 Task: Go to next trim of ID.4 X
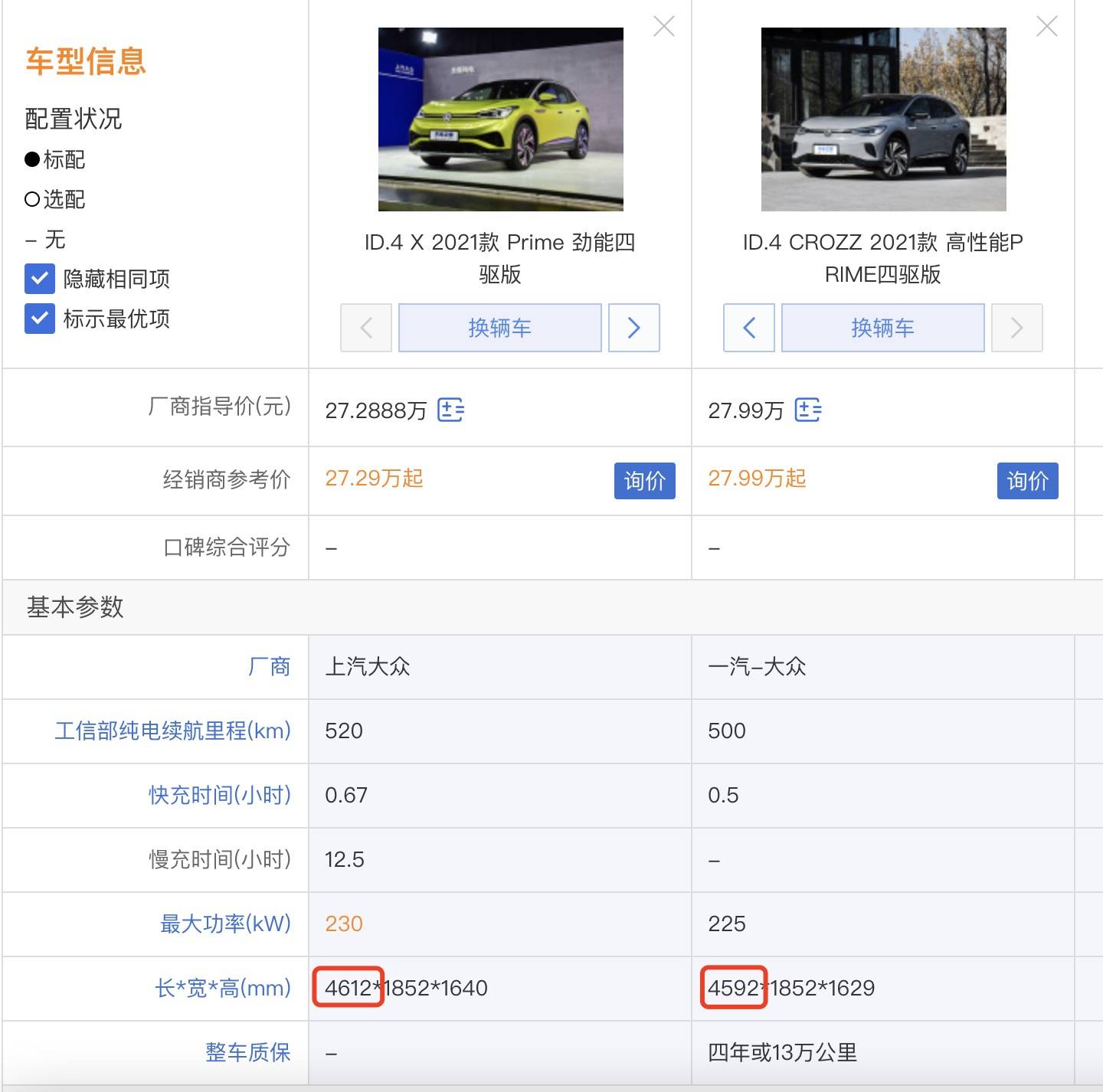[x=634, y=328]
